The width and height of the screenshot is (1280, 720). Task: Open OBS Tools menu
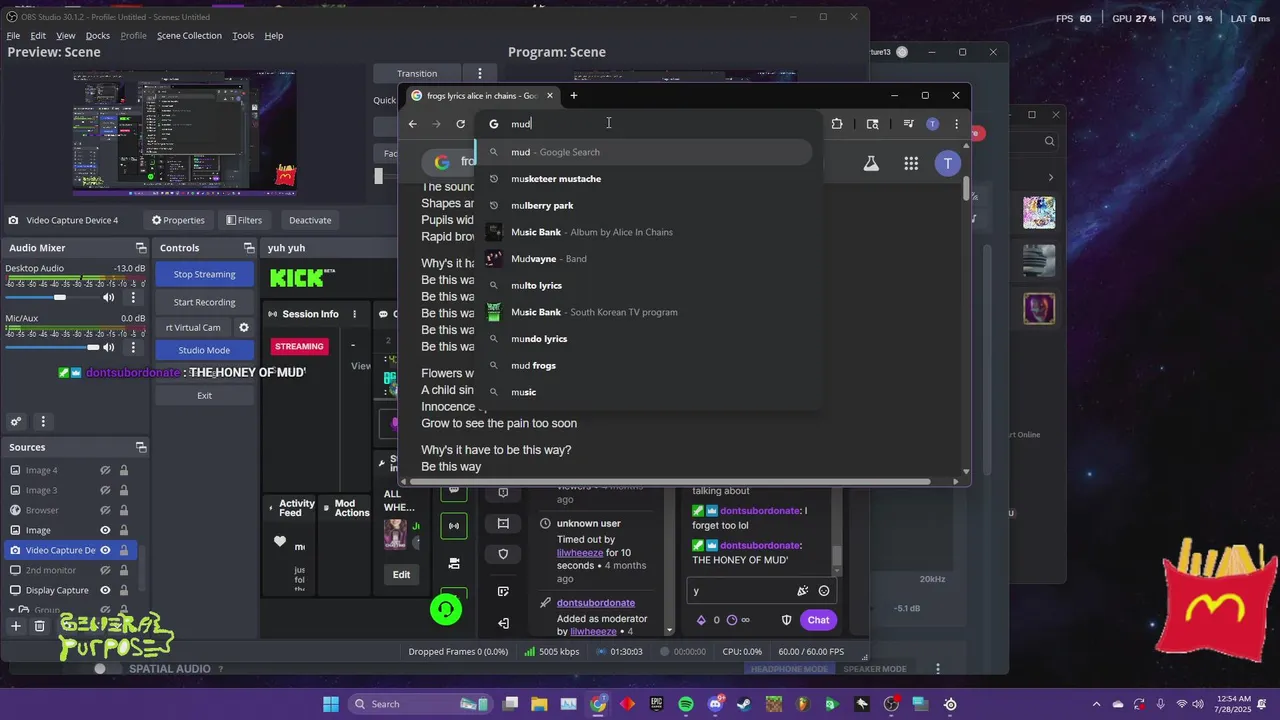pyautogui.click(x=243, y=36)
